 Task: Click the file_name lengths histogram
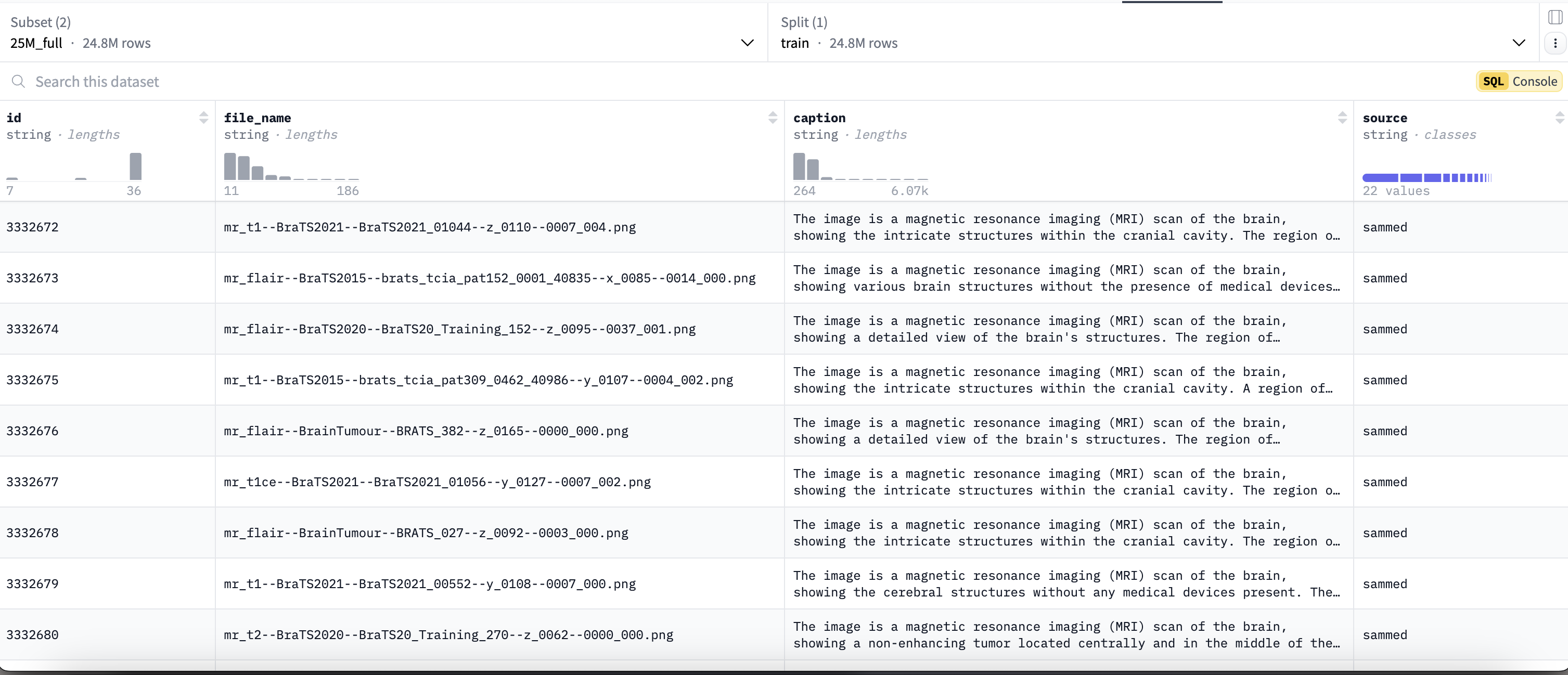[291, 166]
